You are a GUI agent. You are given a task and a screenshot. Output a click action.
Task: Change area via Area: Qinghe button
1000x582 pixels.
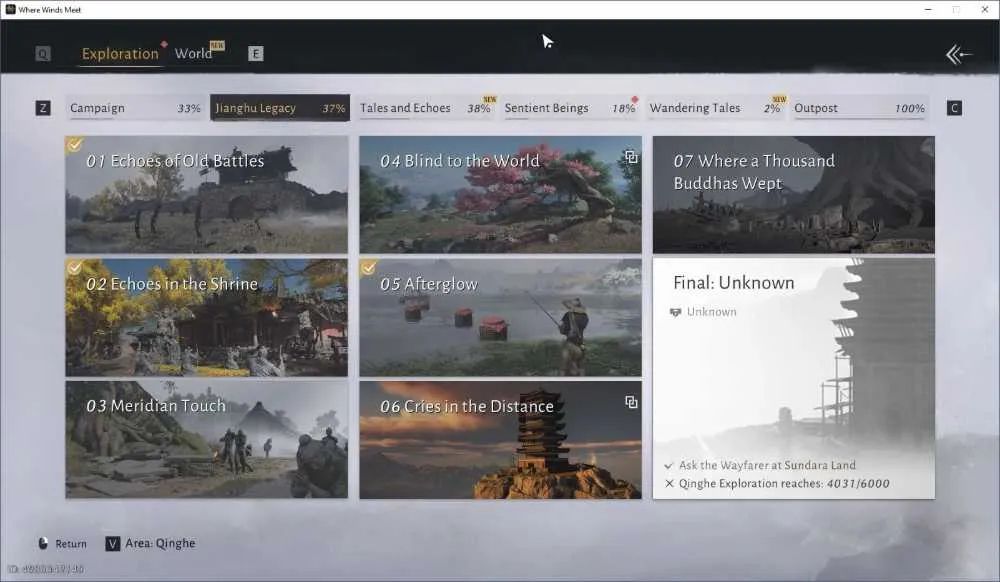[x=151, y=544]
